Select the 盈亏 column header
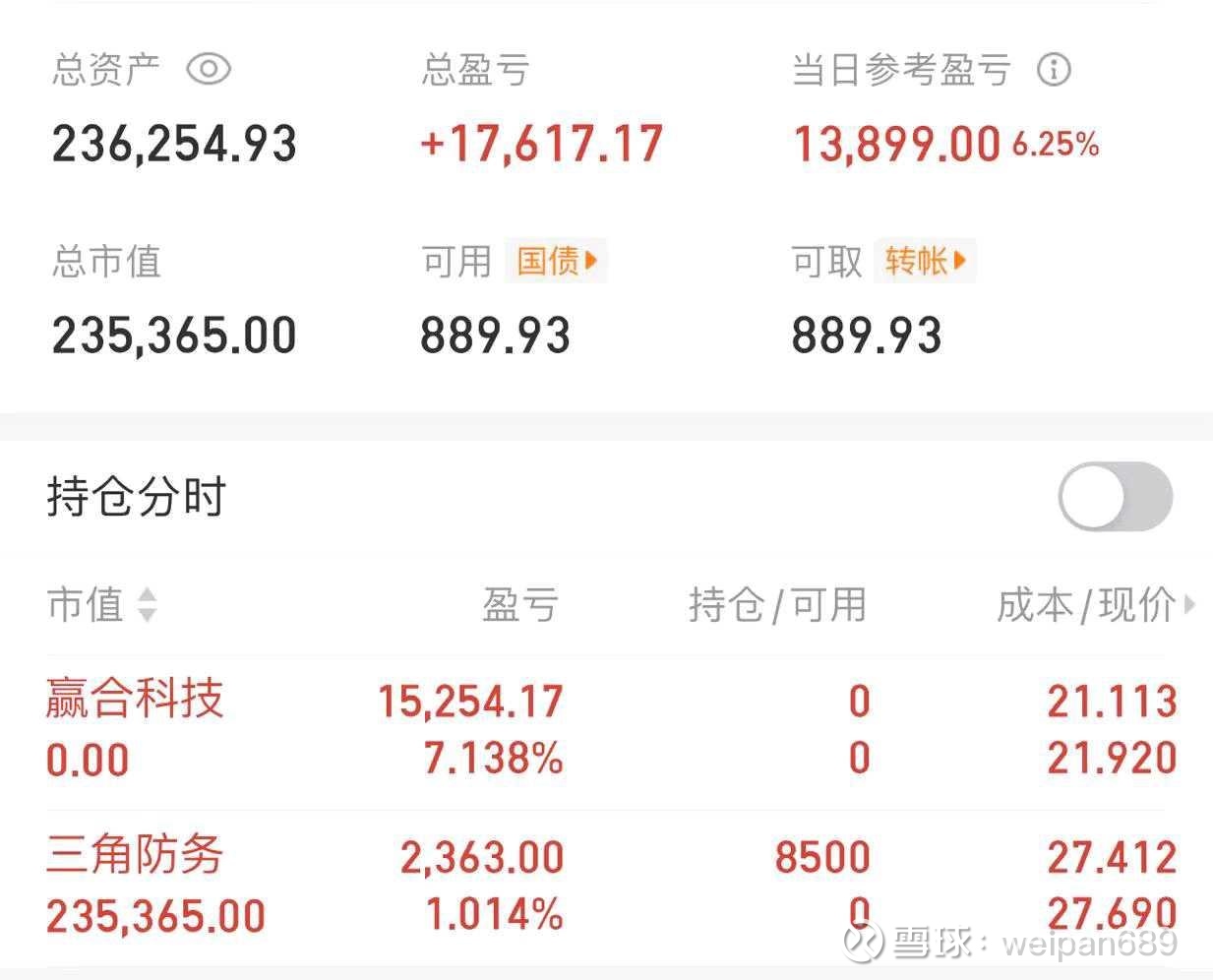Screen dimensions: 1213x980 pos(520,604)
